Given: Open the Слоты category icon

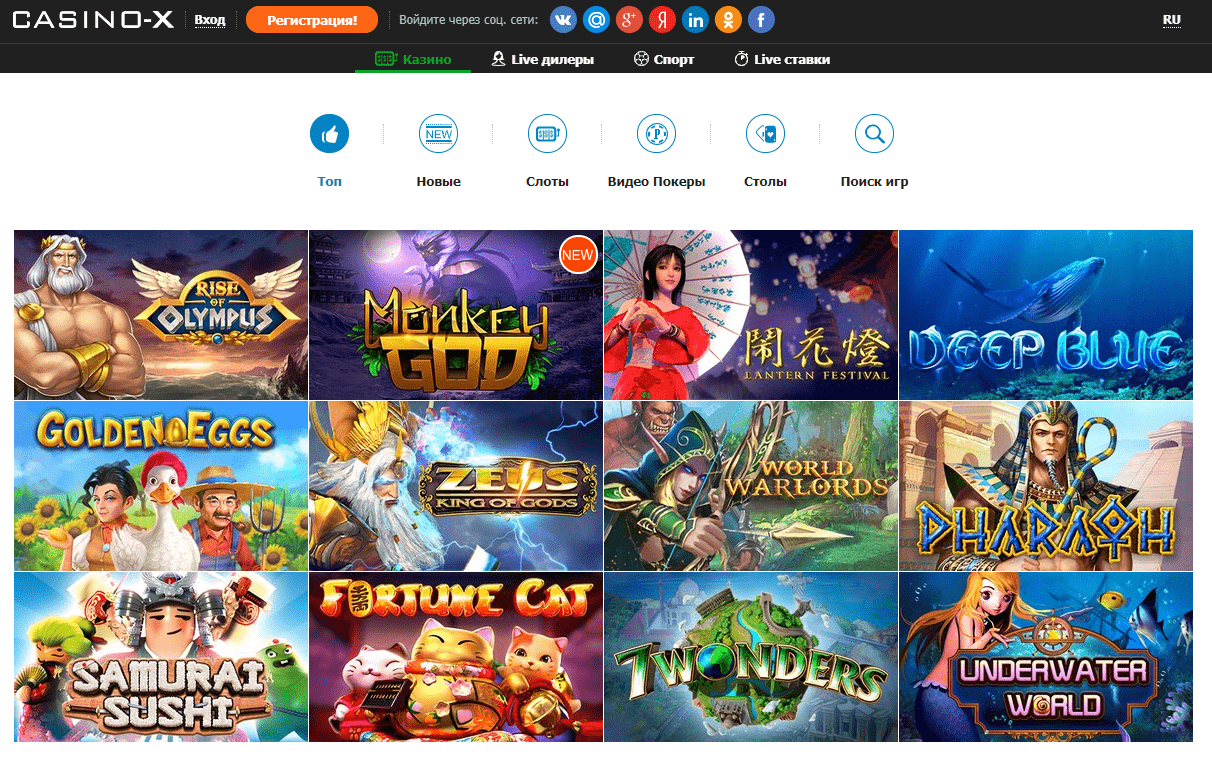Looking at the screenshot, I should point(547,133).
